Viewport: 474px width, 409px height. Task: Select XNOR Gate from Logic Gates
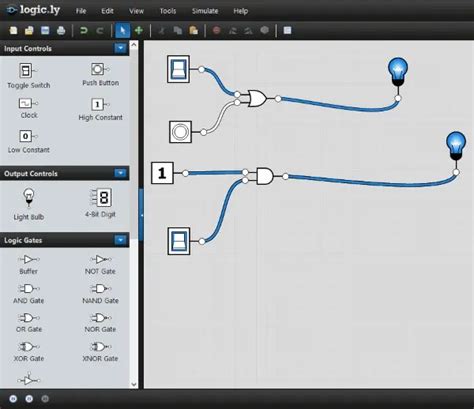tap(100, 351)
